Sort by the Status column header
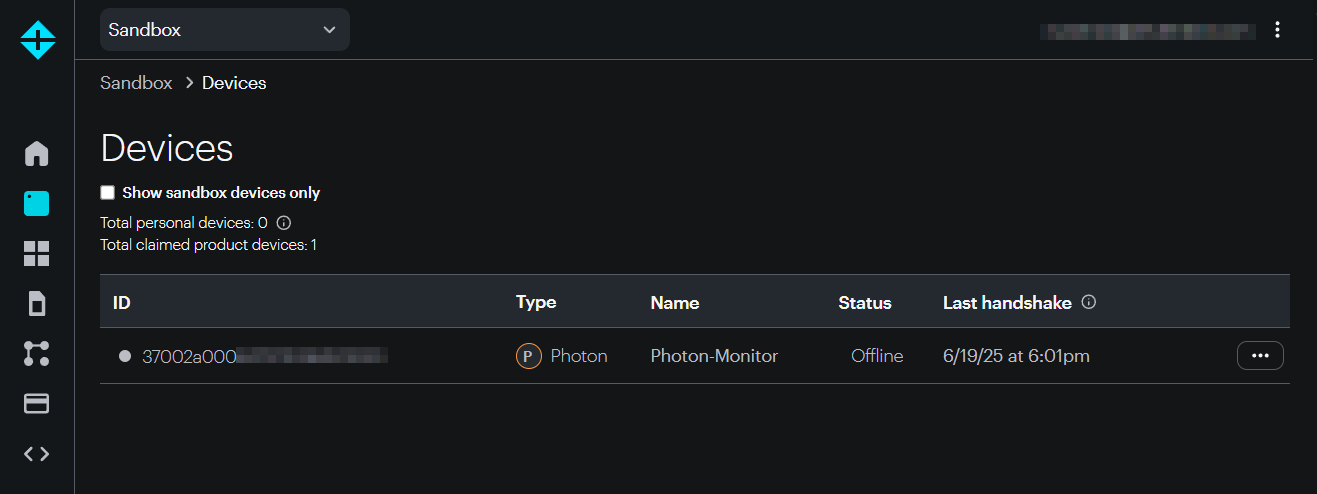1317x494 pixels. [x=865, y=302]
